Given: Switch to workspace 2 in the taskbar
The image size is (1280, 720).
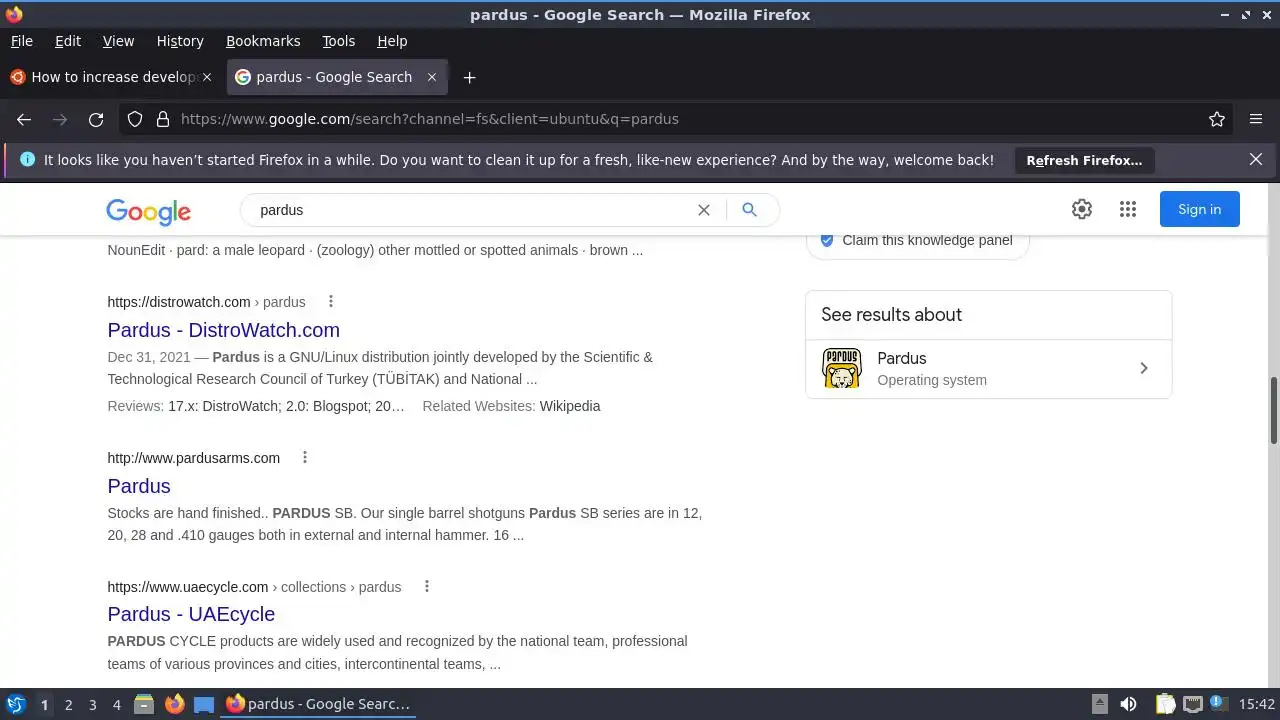Looking at the screenshot, I should click(x=68, y=705).
